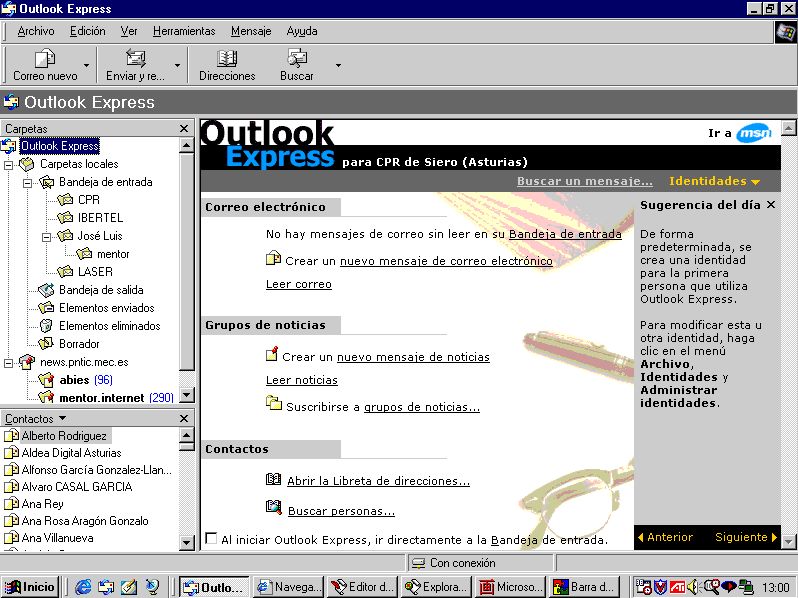Click the volume speaker tray icon
Screen dimensions: 798x598
(x=693, y=587)
